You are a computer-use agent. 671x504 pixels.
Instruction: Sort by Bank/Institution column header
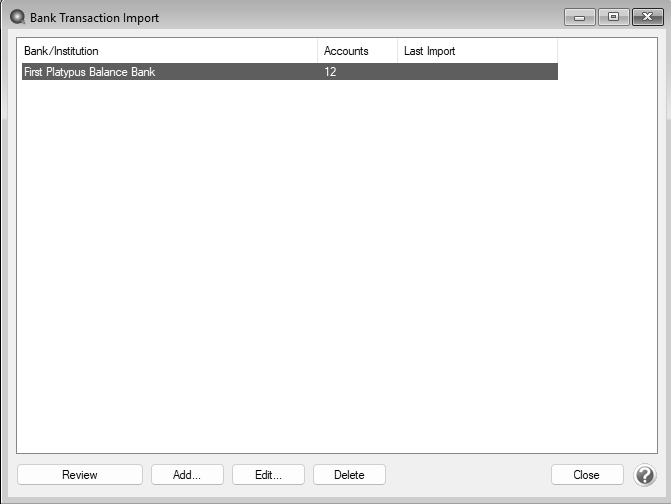coord(168,51)
